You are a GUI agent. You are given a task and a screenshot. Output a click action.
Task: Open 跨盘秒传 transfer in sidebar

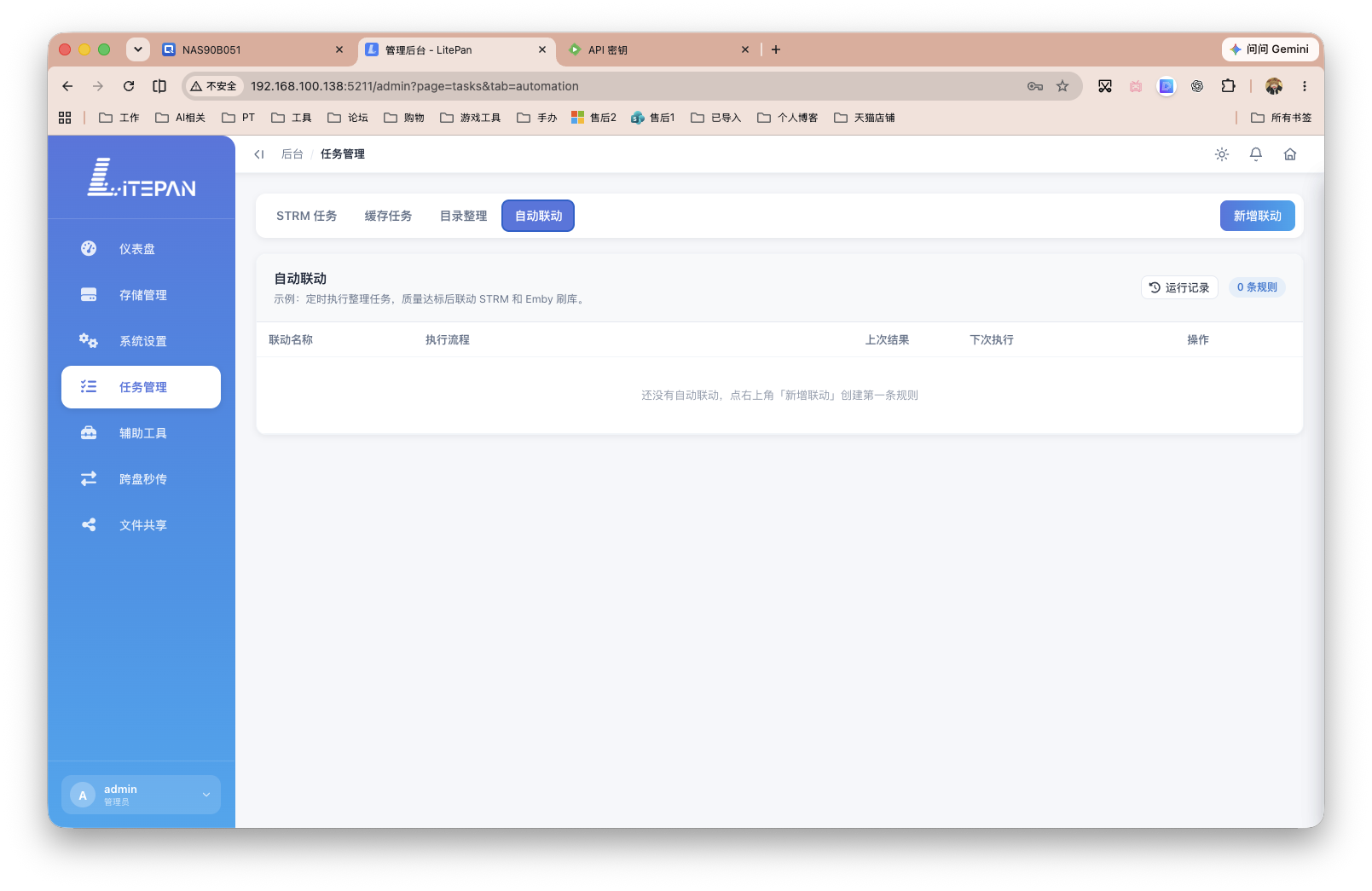pos(141,479)
